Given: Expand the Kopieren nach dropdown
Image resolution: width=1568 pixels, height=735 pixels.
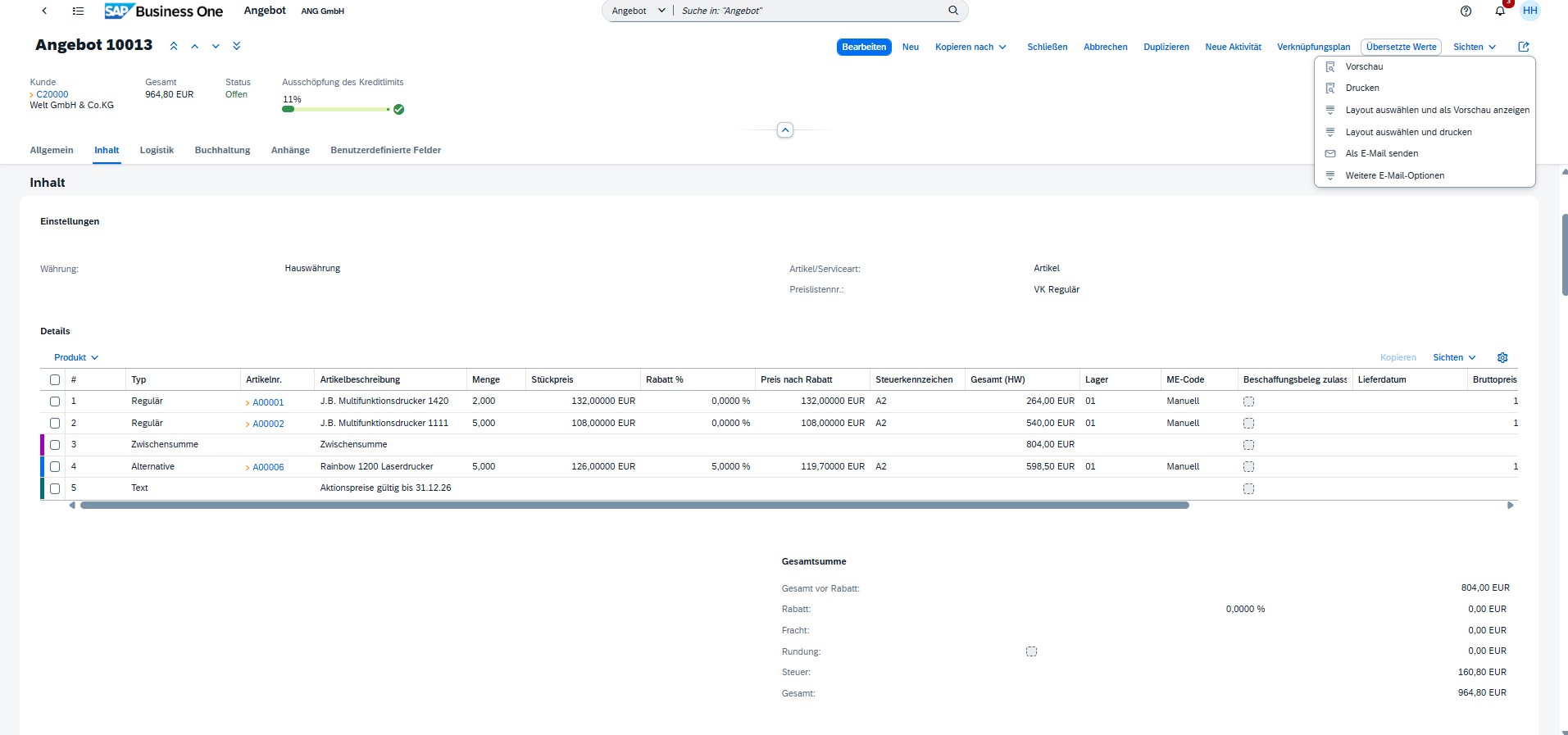Looking at the screenshot, I should (970, 47).
